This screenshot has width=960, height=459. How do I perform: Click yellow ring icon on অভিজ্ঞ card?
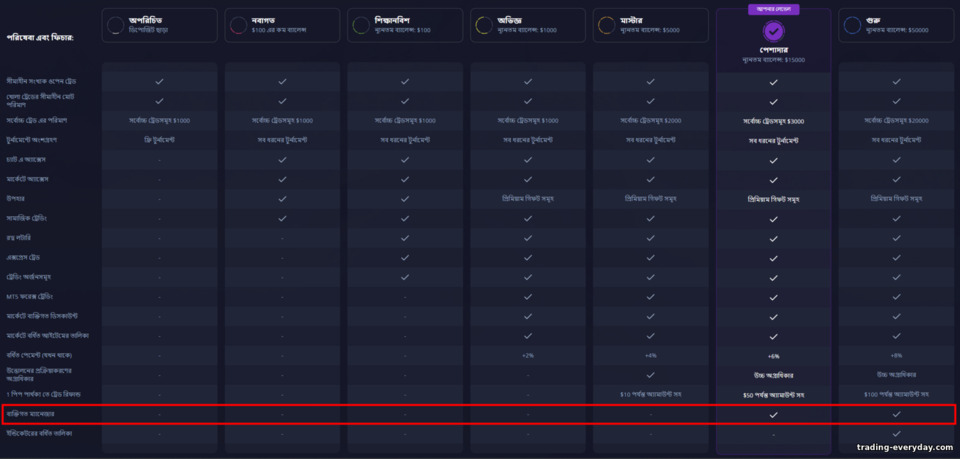[x=484, y=25]
